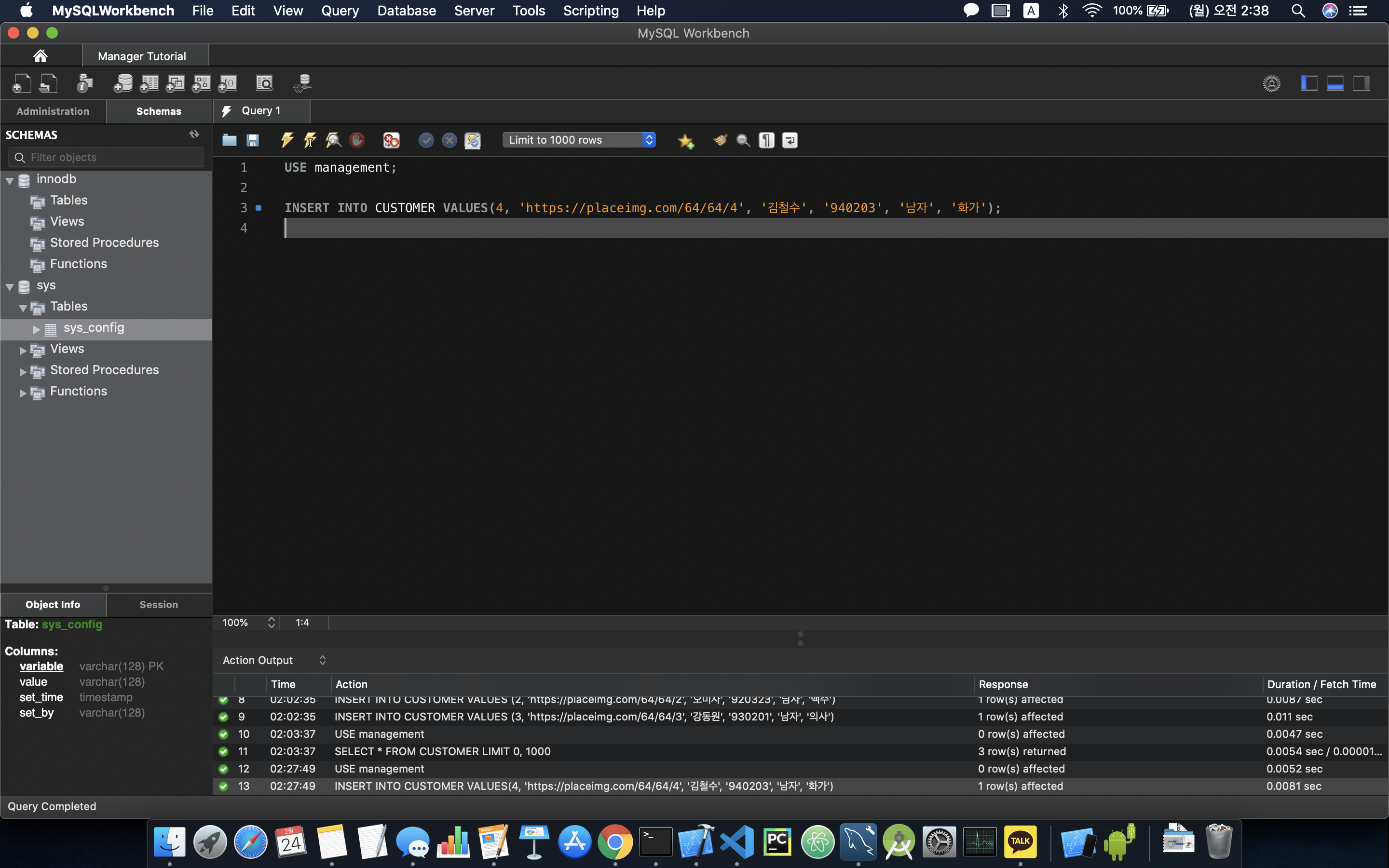Click the beautify query broom icon
1389x868 pixels.
point(720,140)
